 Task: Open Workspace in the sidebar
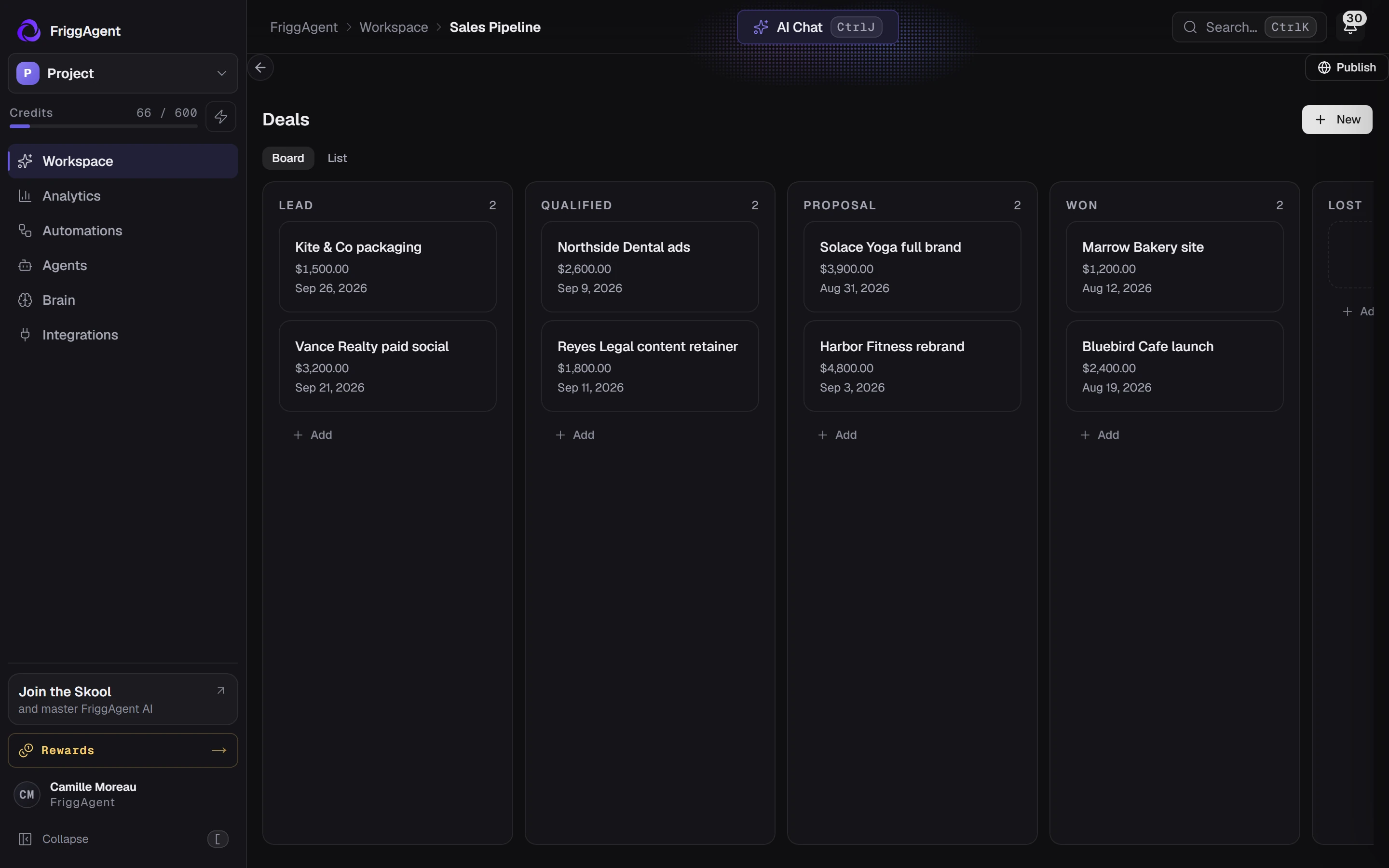(123, 162)
